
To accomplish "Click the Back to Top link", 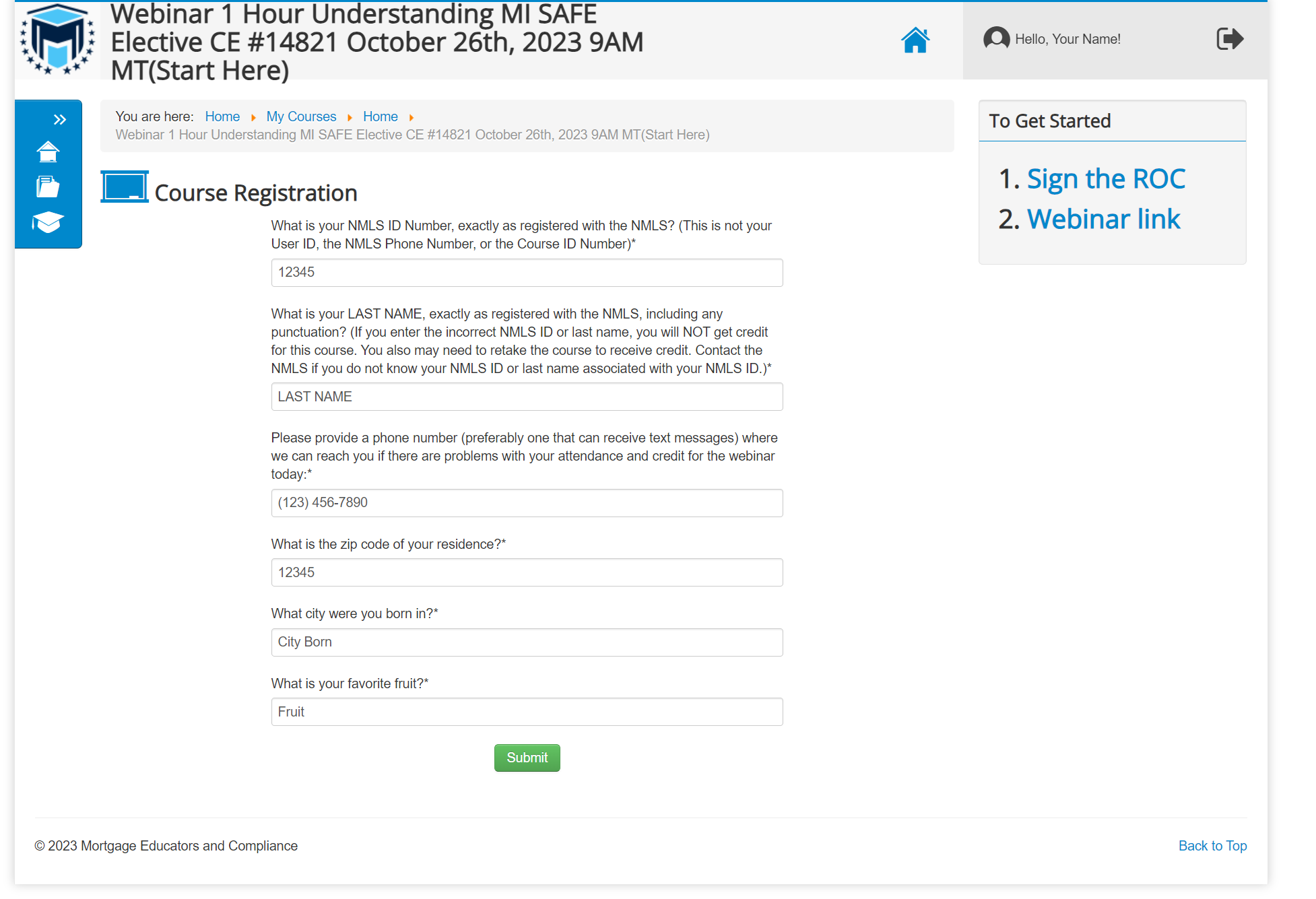I will click(x=1212, y=846).
